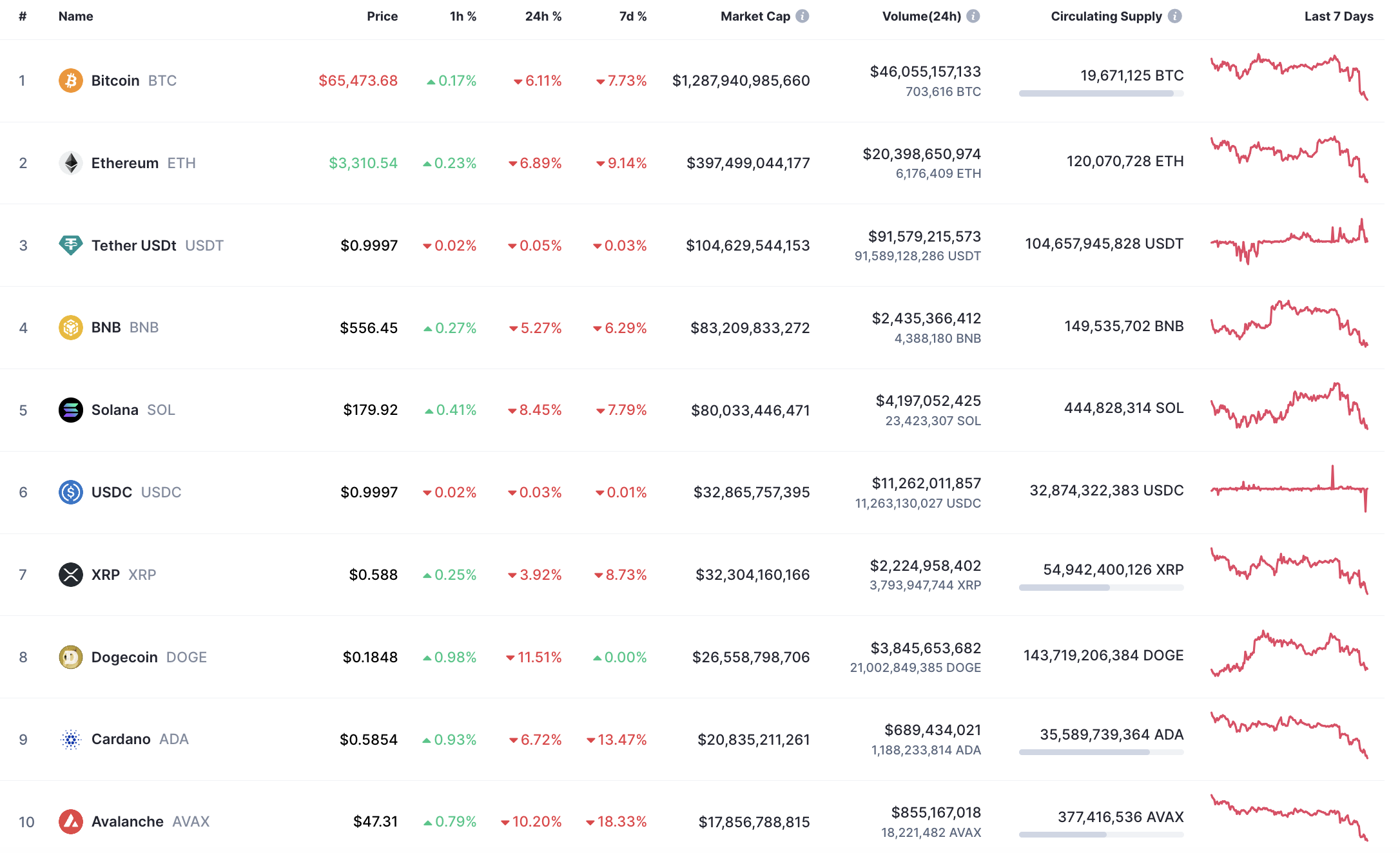Sort the table by Price column
The height and width of the screenshot is (853, 1400).
point(382,16)
